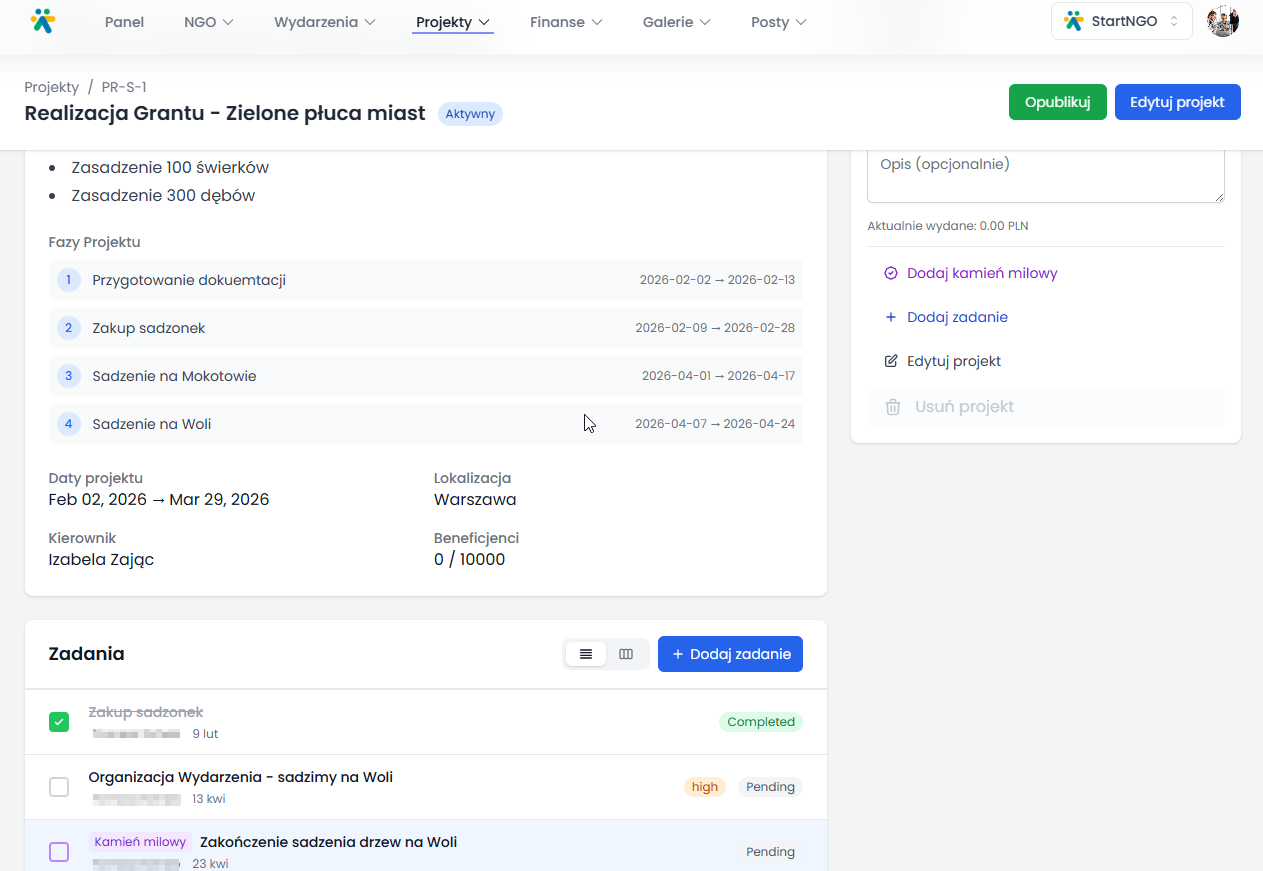
Task: Click the checkmark icon for Dodaj kamień milowy
Action: click(891, 273)
